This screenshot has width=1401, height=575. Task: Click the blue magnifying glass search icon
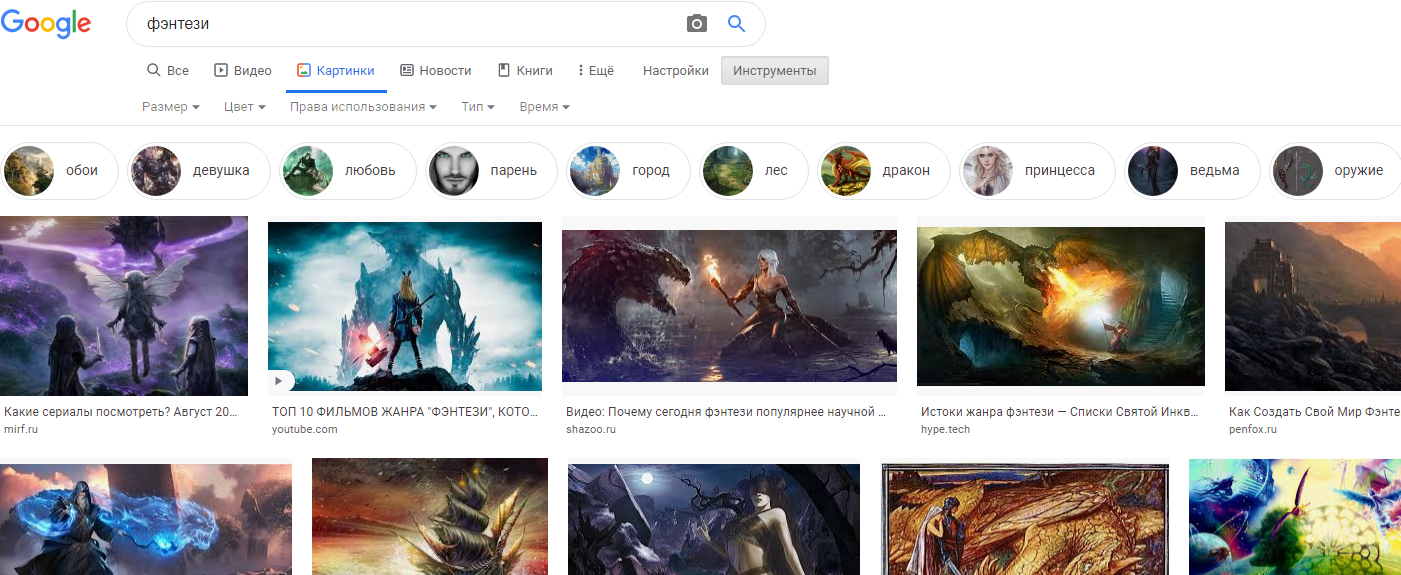737,24
